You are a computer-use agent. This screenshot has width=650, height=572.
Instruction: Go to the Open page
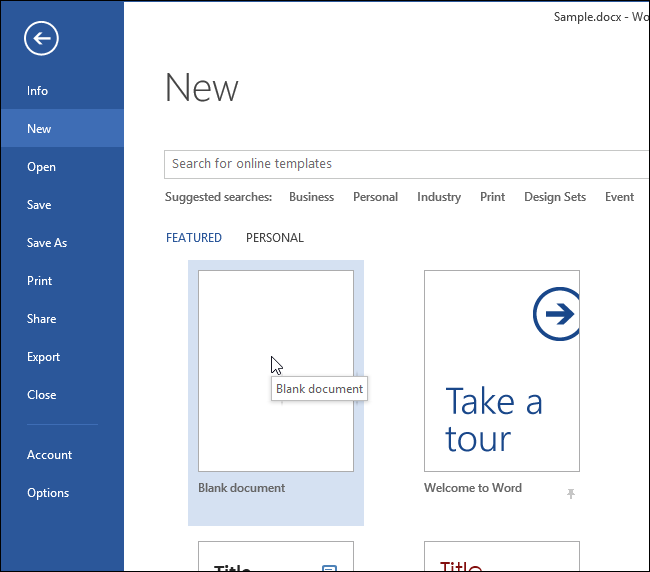pyautogui.click(x=41, y=167)
